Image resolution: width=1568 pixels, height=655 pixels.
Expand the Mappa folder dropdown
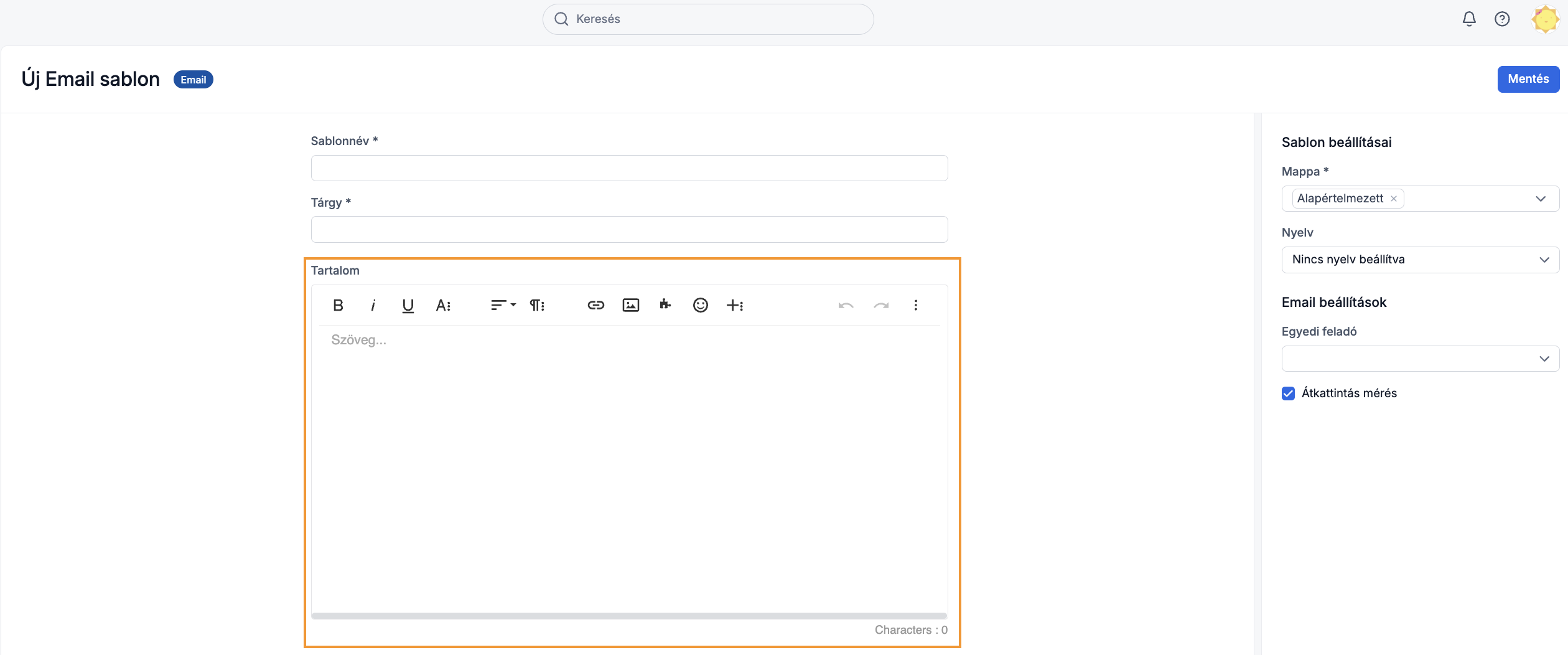pyautogui.click(x=1541, y=199)
